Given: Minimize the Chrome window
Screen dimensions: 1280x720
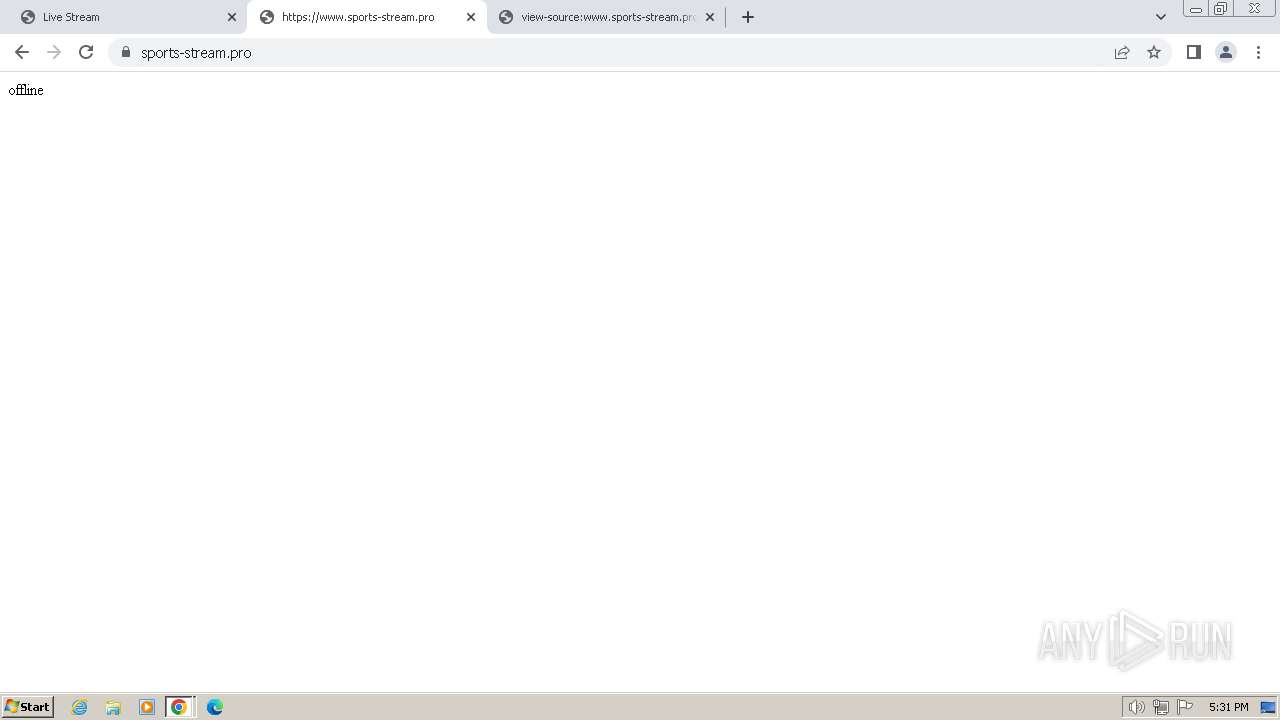Looking at the screenshot, I should [x=1196, y=9].
